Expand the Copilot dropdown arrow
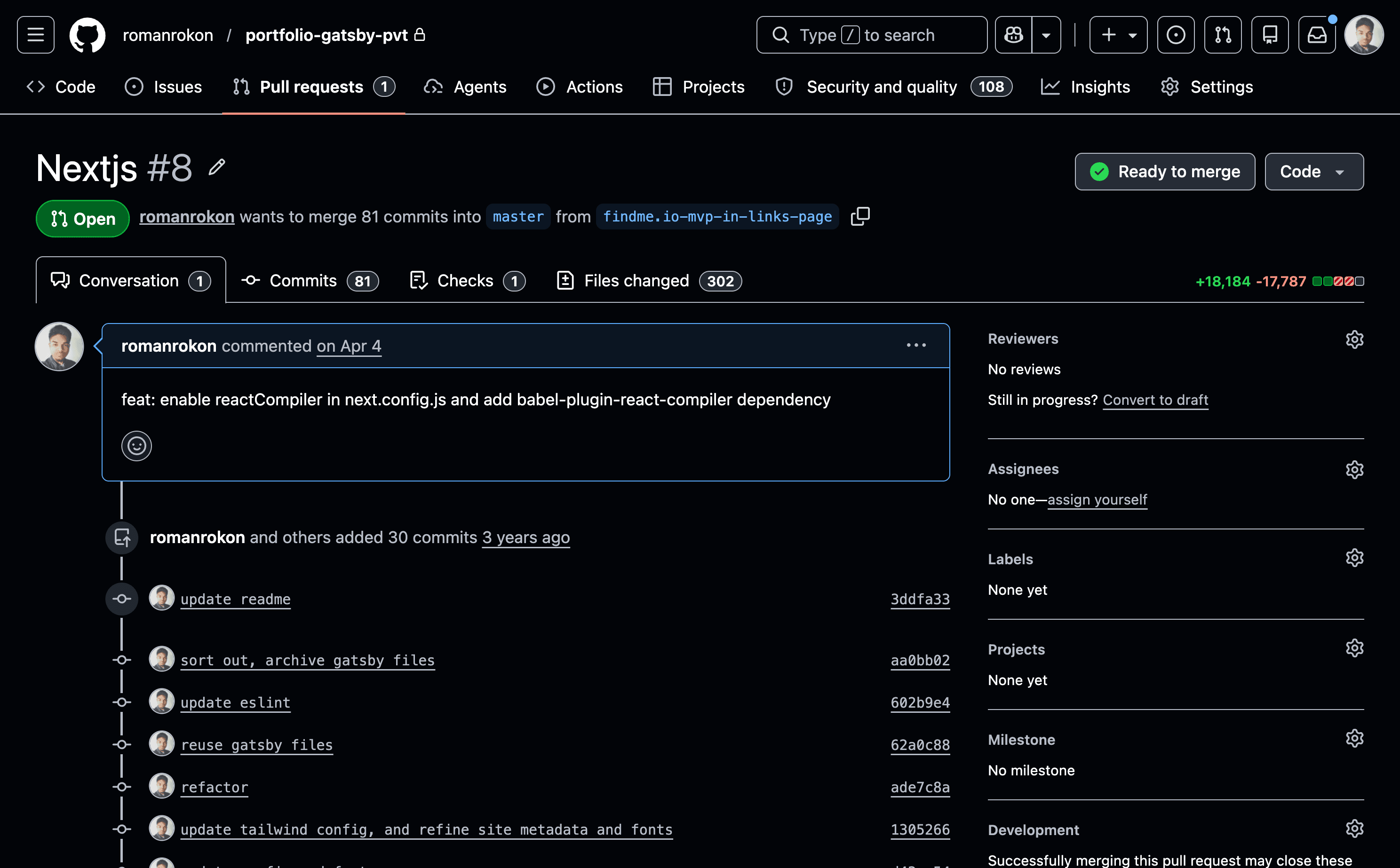 tap(1046, 35)
